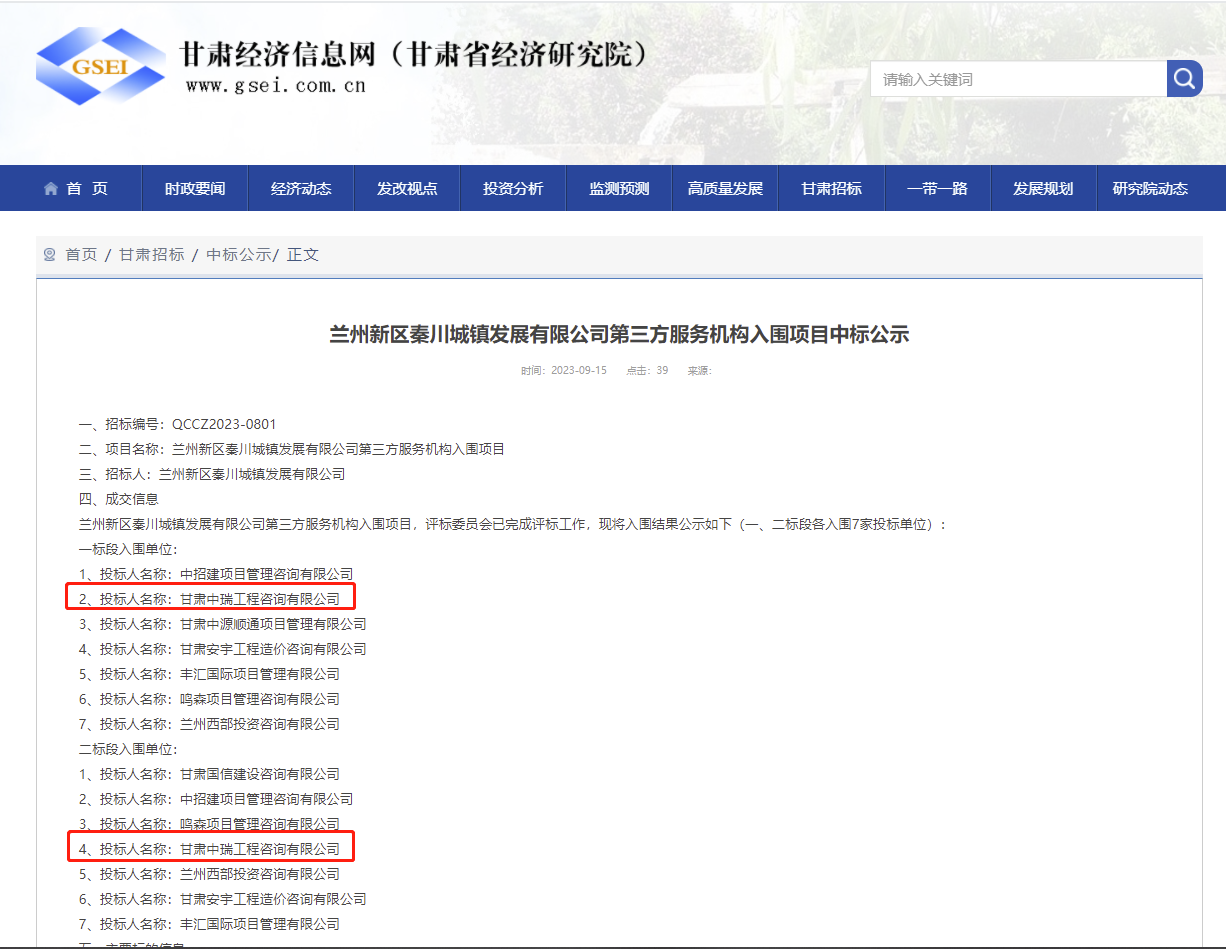The height and width of the screenshot is (949, 1226).
Task: Click the line 6、投标人名称：甘肃安宇工程造价咨询有限公司
Action: pos(223,899)
